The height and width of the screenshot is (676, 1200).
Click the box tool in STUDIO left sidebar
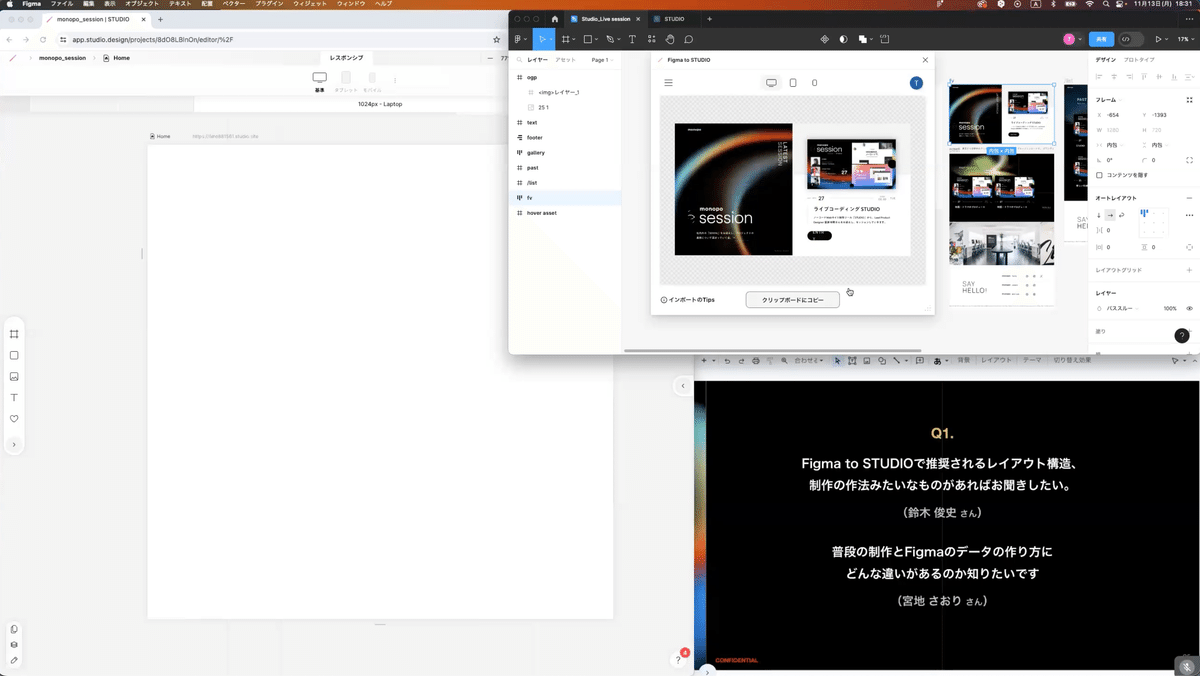coord(14,355)
